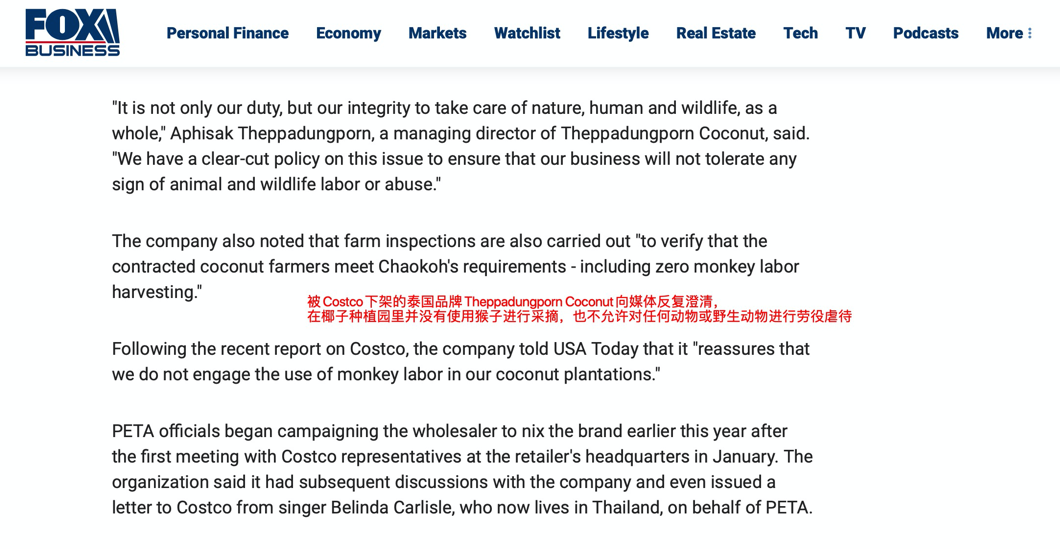Image resolution: width=1060 pixels, height=549 pixels.
Task: Expand the More navigation menu
Action: click(1008, 33)
